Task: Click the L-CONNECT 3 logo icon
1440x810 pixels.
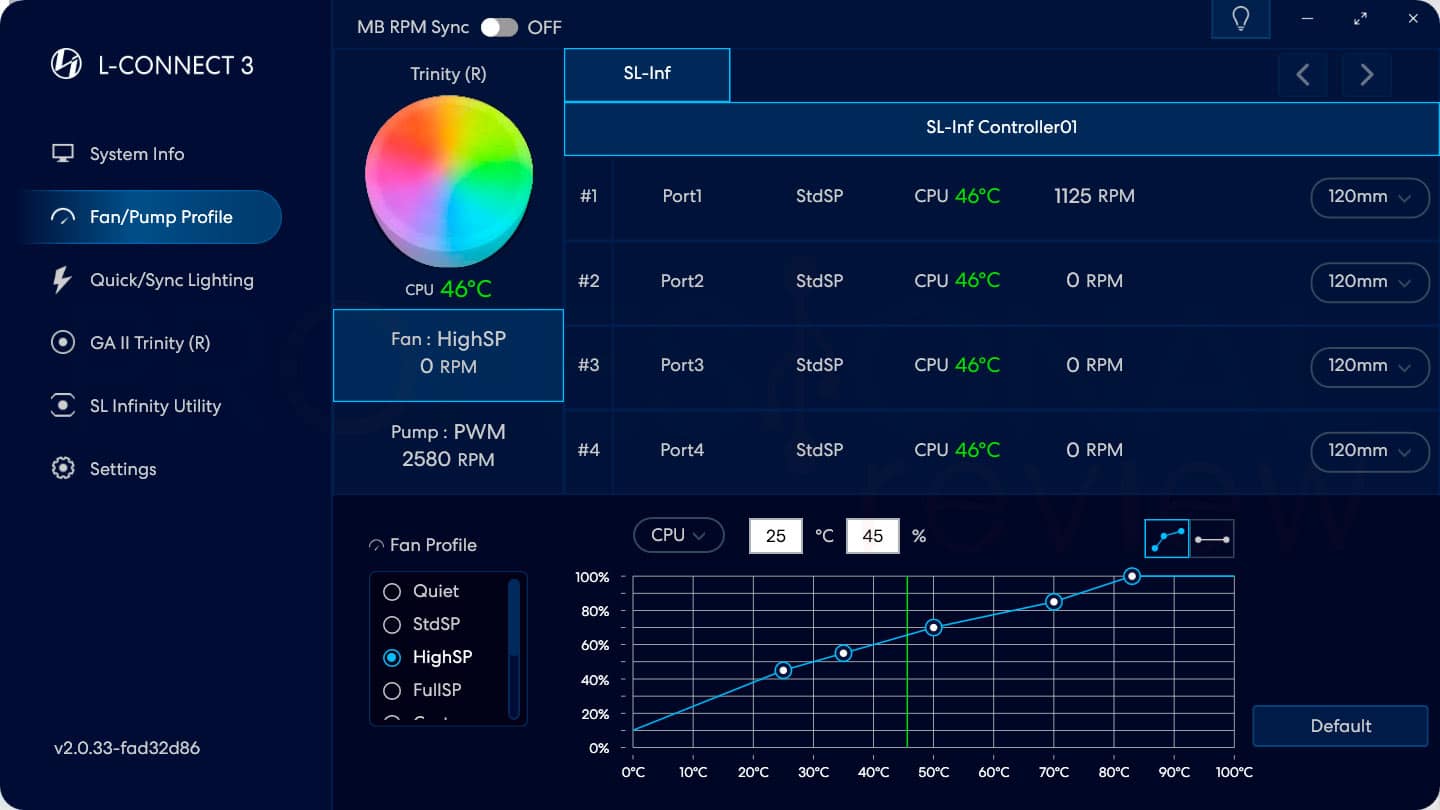Action: [66, 65]
